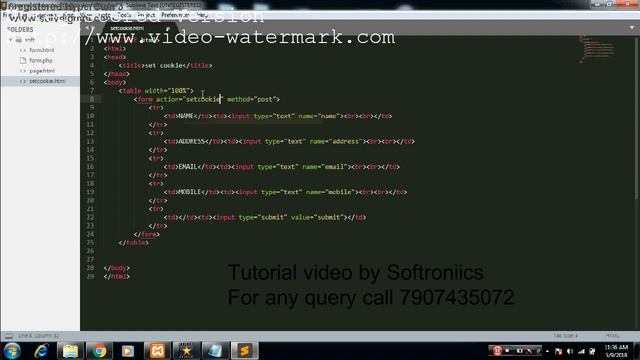The image size is (640, 360).
Task: Click the code icon beside form.html
Action: [23, 50]
